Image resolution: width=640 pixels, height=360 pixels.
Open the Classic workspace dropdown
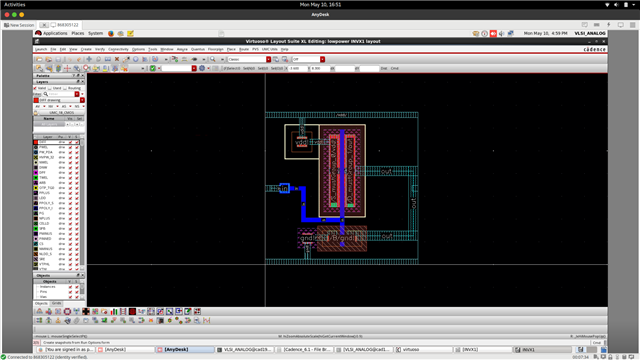click(249, 59)
